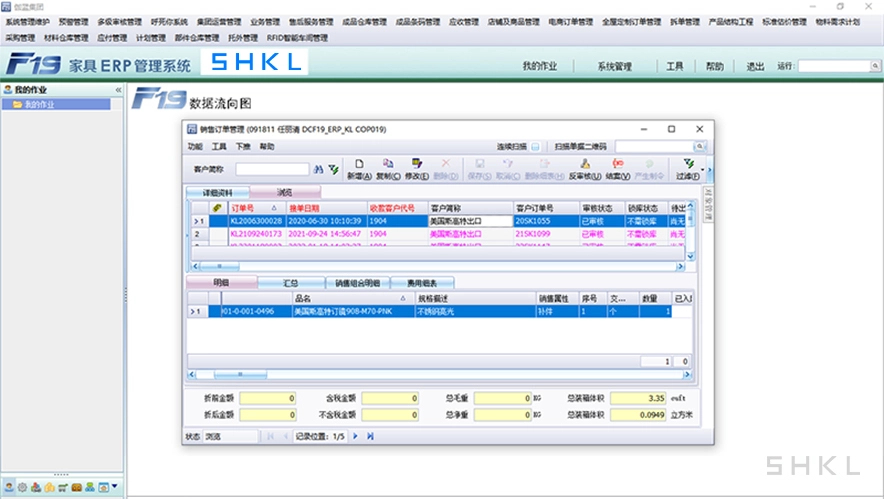The image size is (884, 499).
Task: Click the 总装箱体积 field showing 0.0949
Action: click(639, 414)
